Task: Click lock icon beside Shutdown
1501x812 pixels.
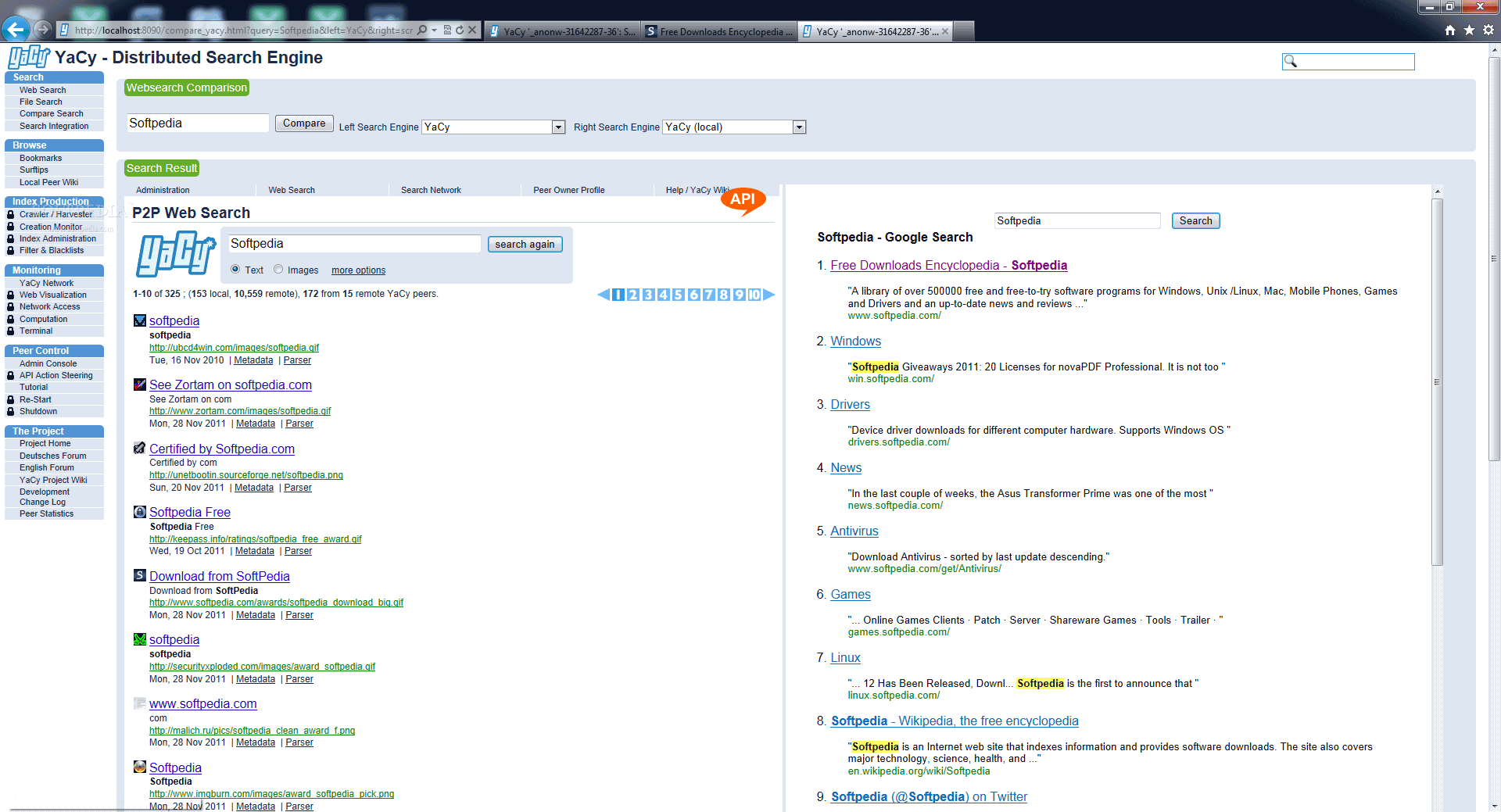Action: pos(11,411)
